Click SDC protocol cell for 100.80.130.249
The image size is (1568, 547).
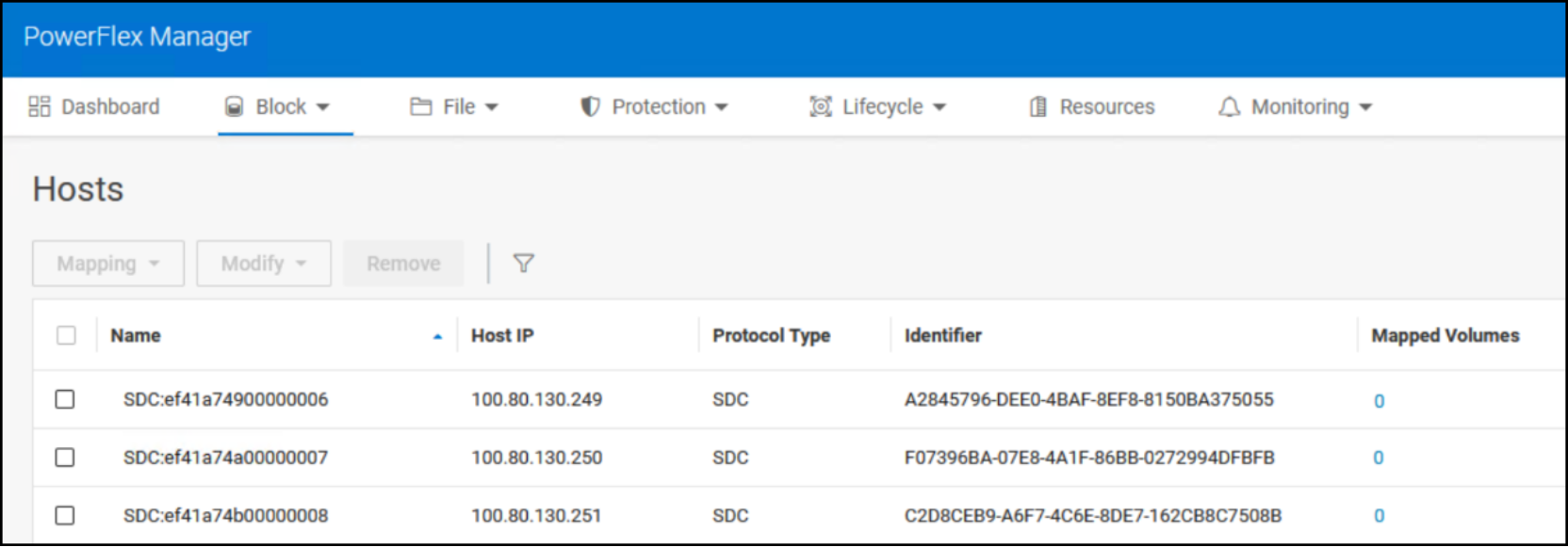pyautogui.click(x=730, y=399)
